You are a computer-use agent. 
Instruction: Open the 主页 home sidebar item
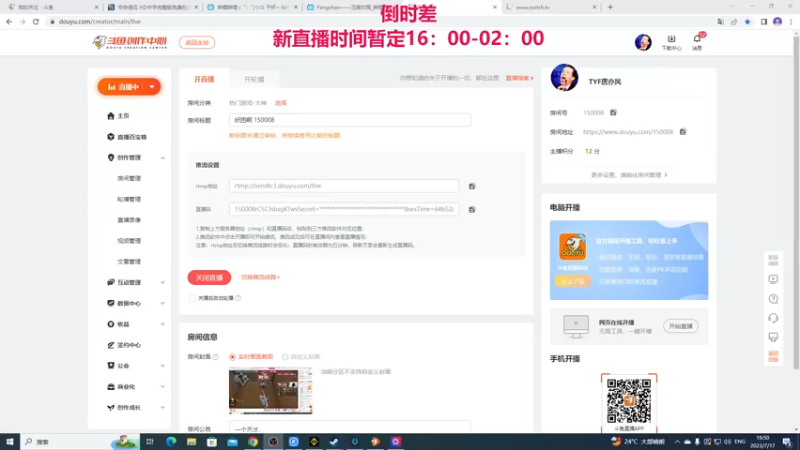118,116
